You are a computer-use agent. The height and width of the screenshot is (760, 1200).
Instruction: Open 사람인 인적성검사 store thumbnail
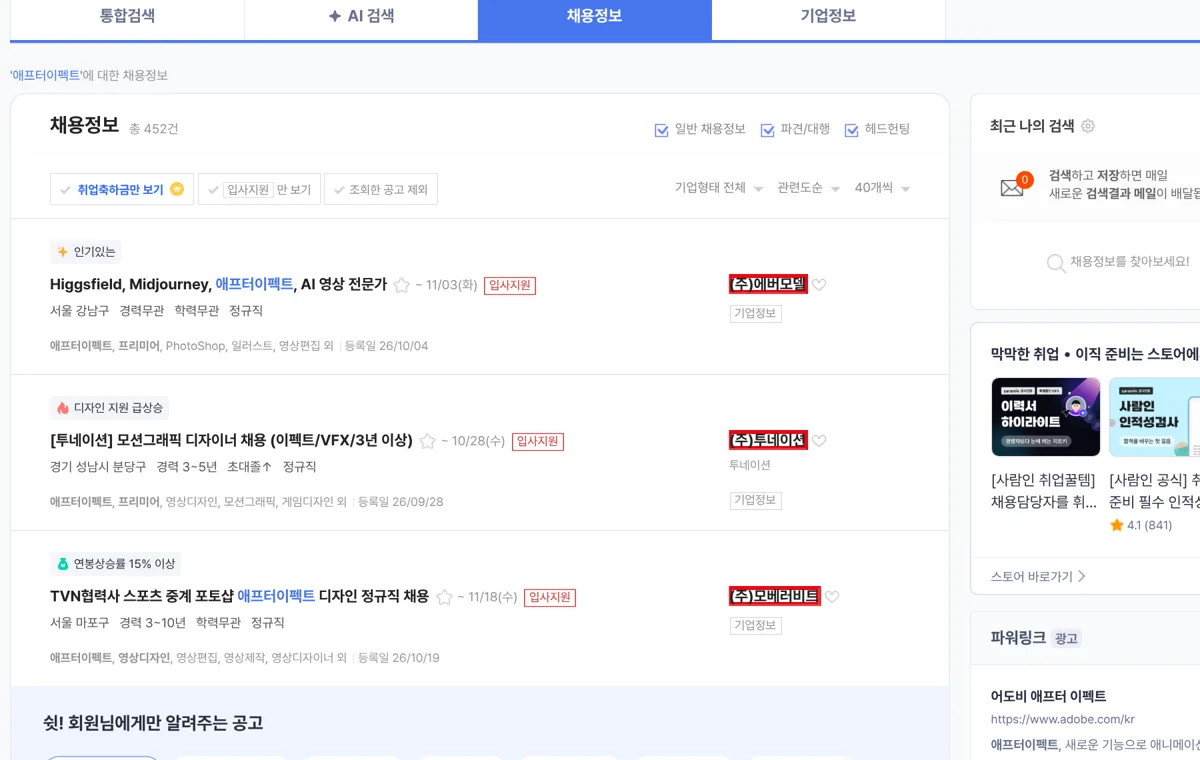pos(1155,417)
